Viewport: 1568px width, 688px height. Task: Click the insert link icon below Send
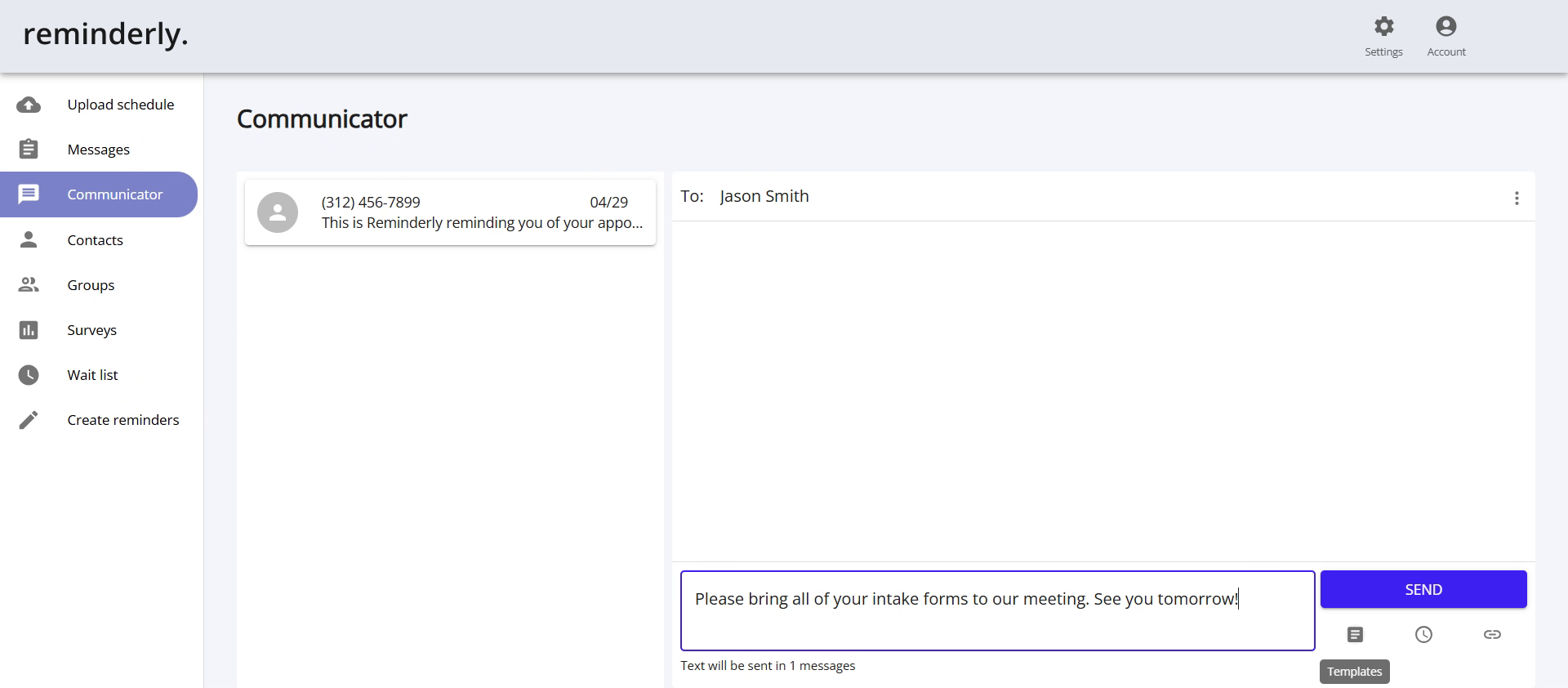point(1492,634)
